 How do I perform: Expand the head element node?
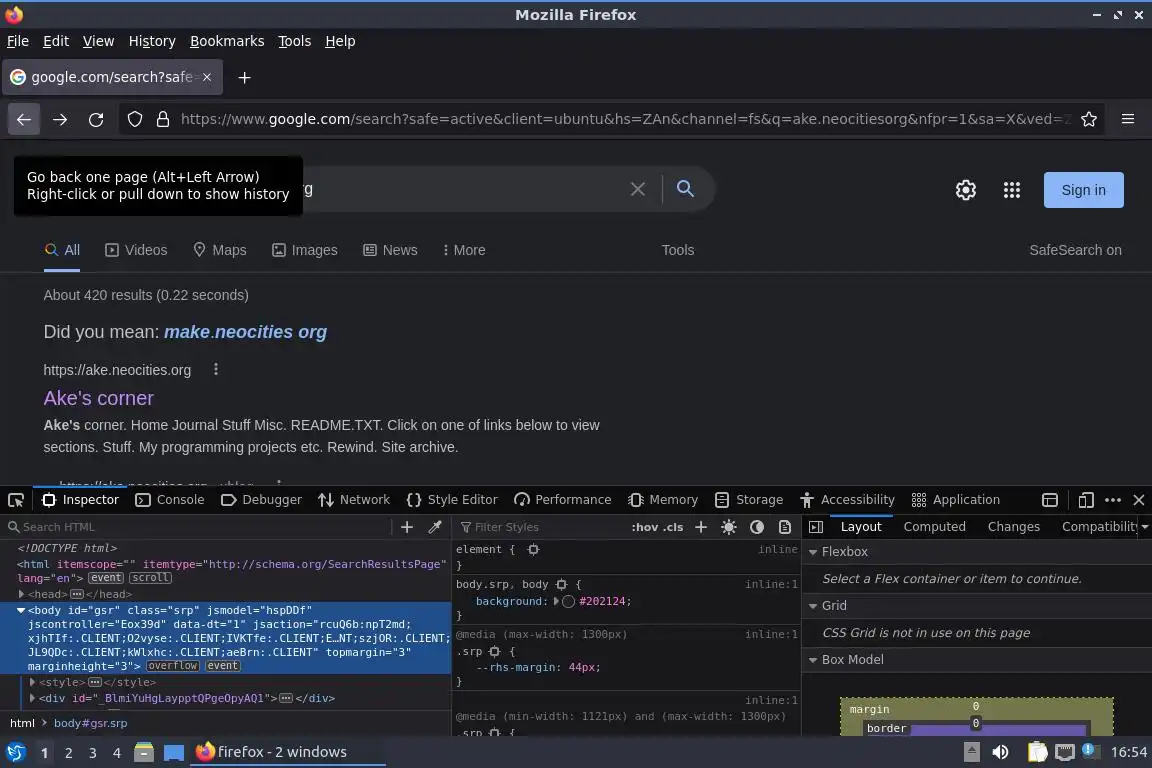(x=21, y=594)
